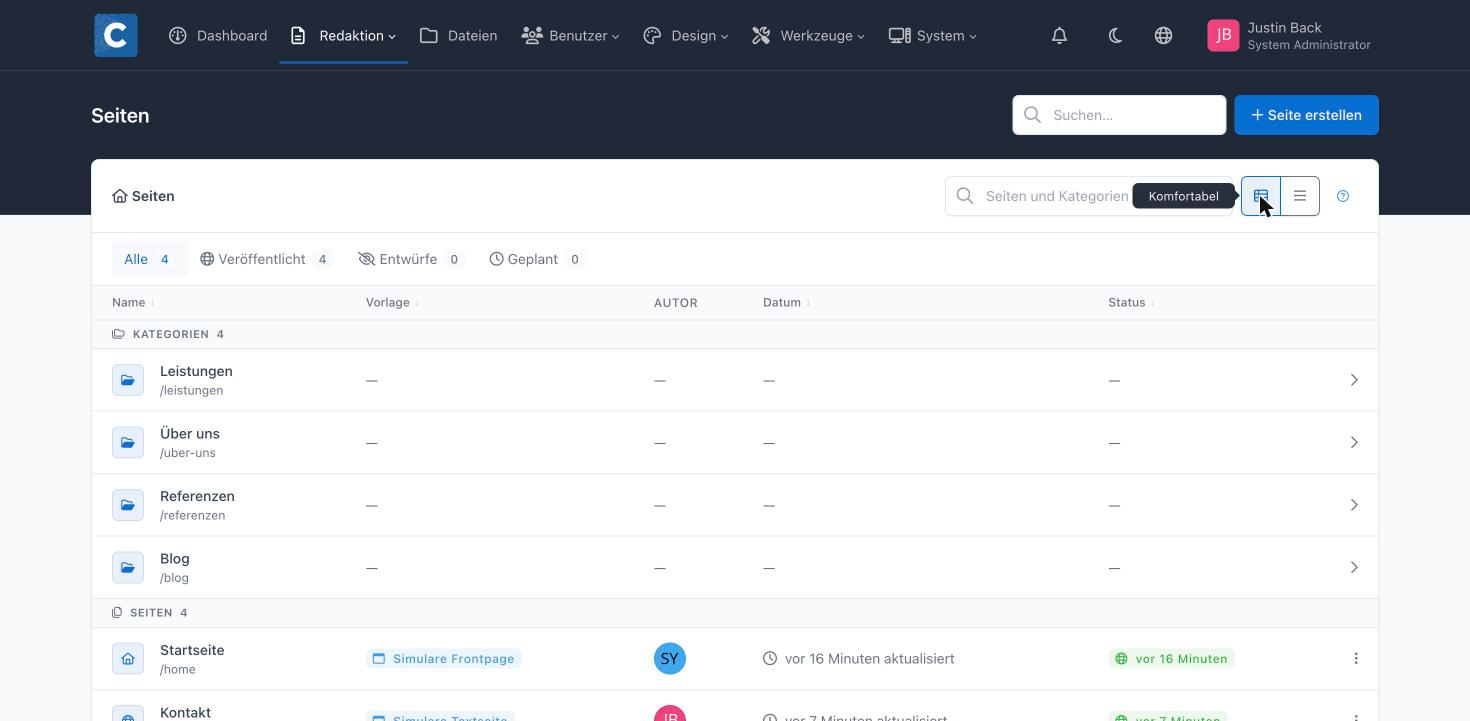Open the Startseite row three-dot menu
Screen dimensions: 1470x721
pyautogui.click(x=1356, y=658)
